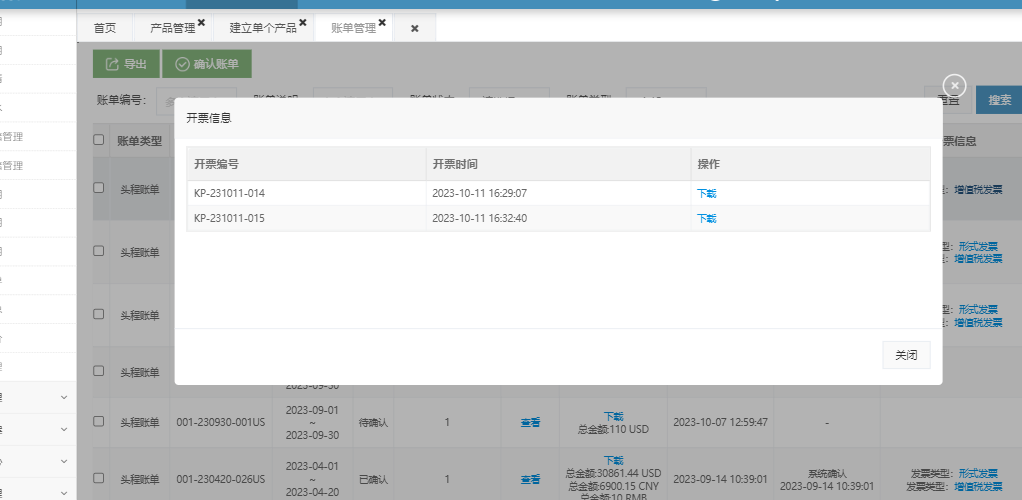Click the 关闭 button in the dialog
The height and width of the screenshot is (500, 1022).
click(x=906, y=355)
